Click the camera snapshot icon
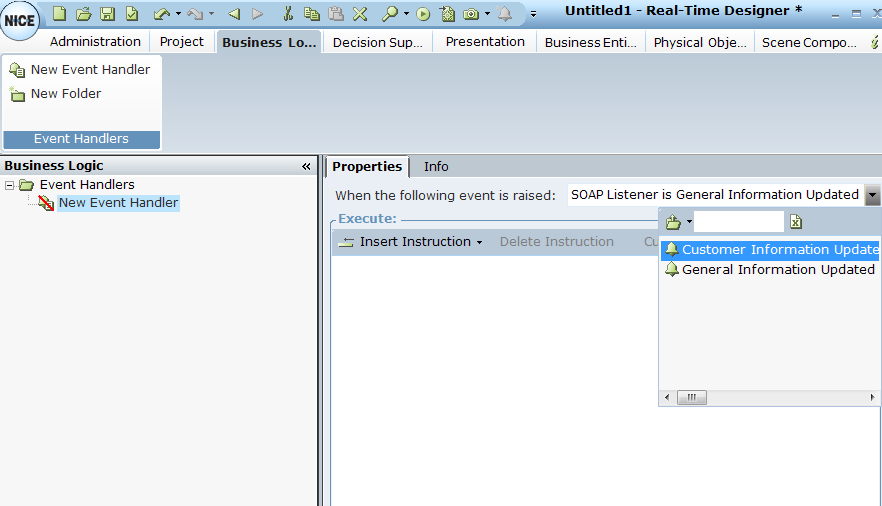Screen dimensions: 882x506 (x=471, y=14)
